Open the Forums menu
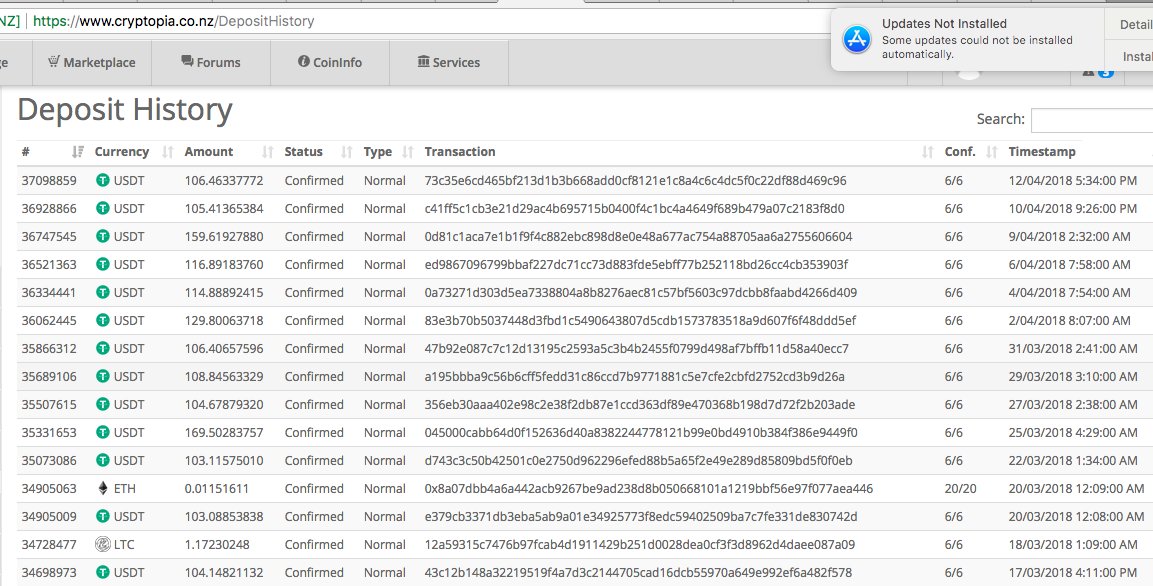 [x=211, y=62]
